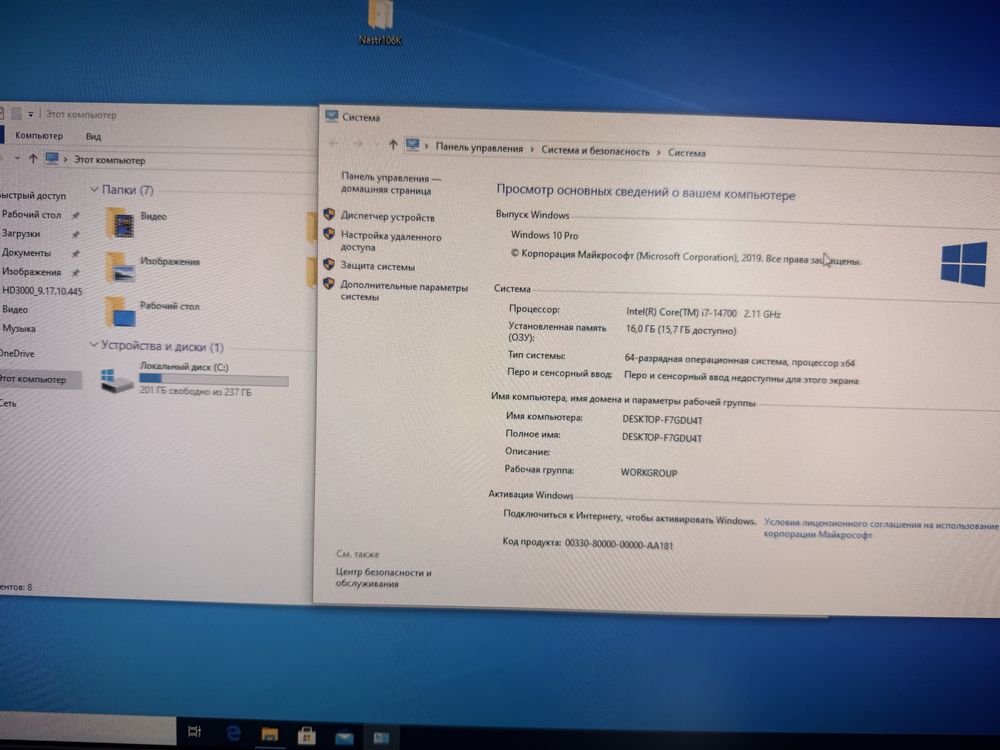Expand chevron after Система и безопасность breadcrumb

point(659,152)
